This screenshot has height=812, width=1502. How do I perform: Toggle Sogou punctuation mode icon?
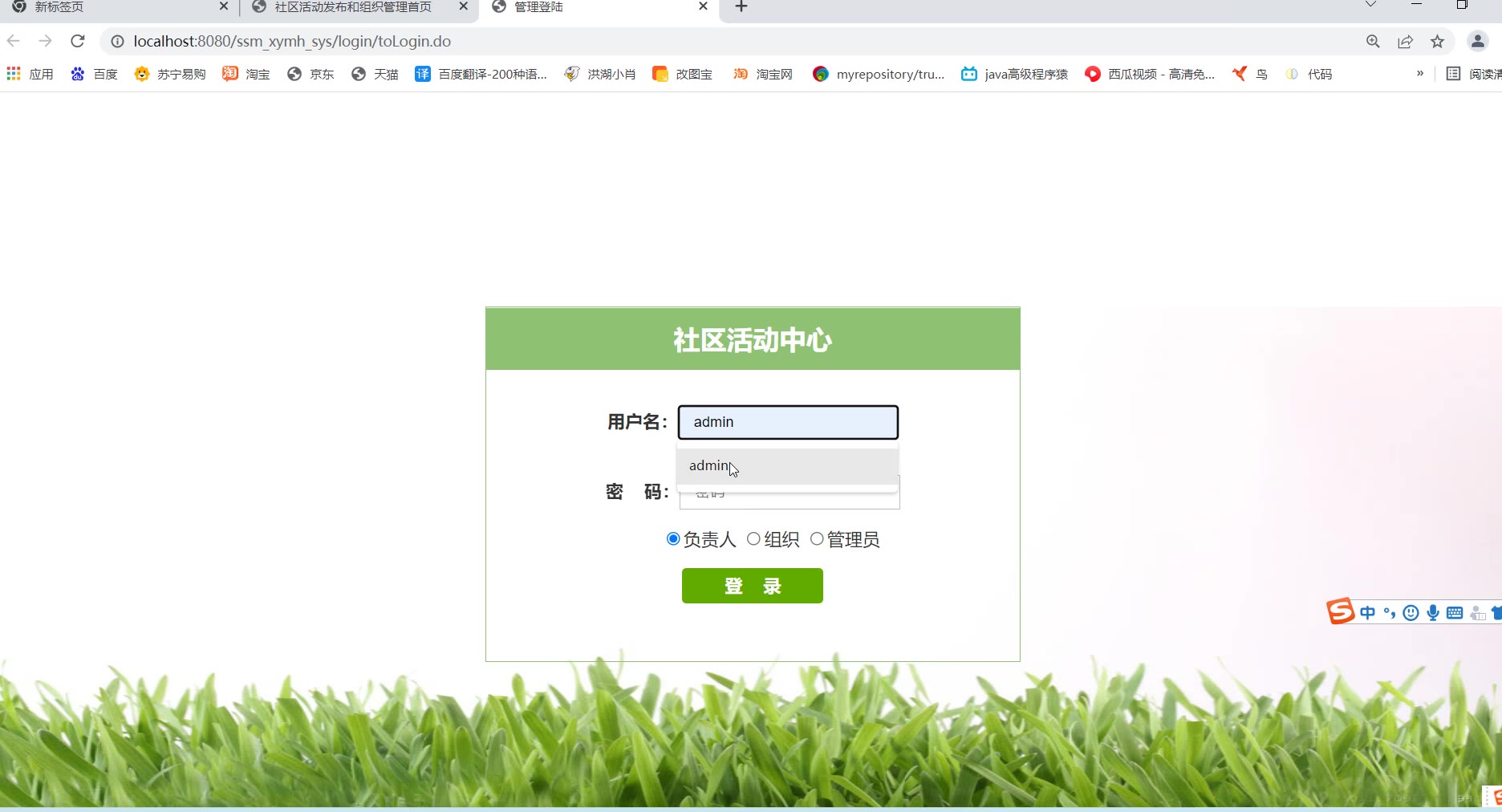1390,613
